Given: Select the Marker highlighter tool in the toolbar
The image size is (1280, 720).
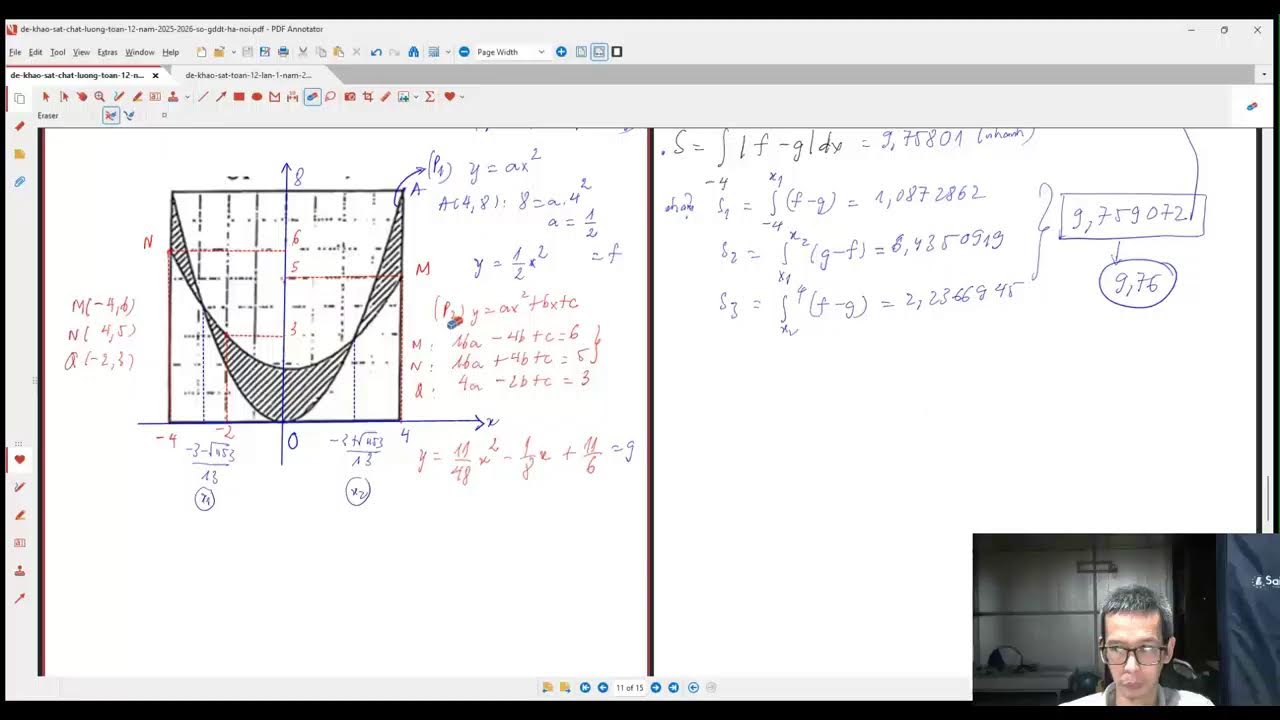Looking at the screenshot, I should tap(137, 97).
